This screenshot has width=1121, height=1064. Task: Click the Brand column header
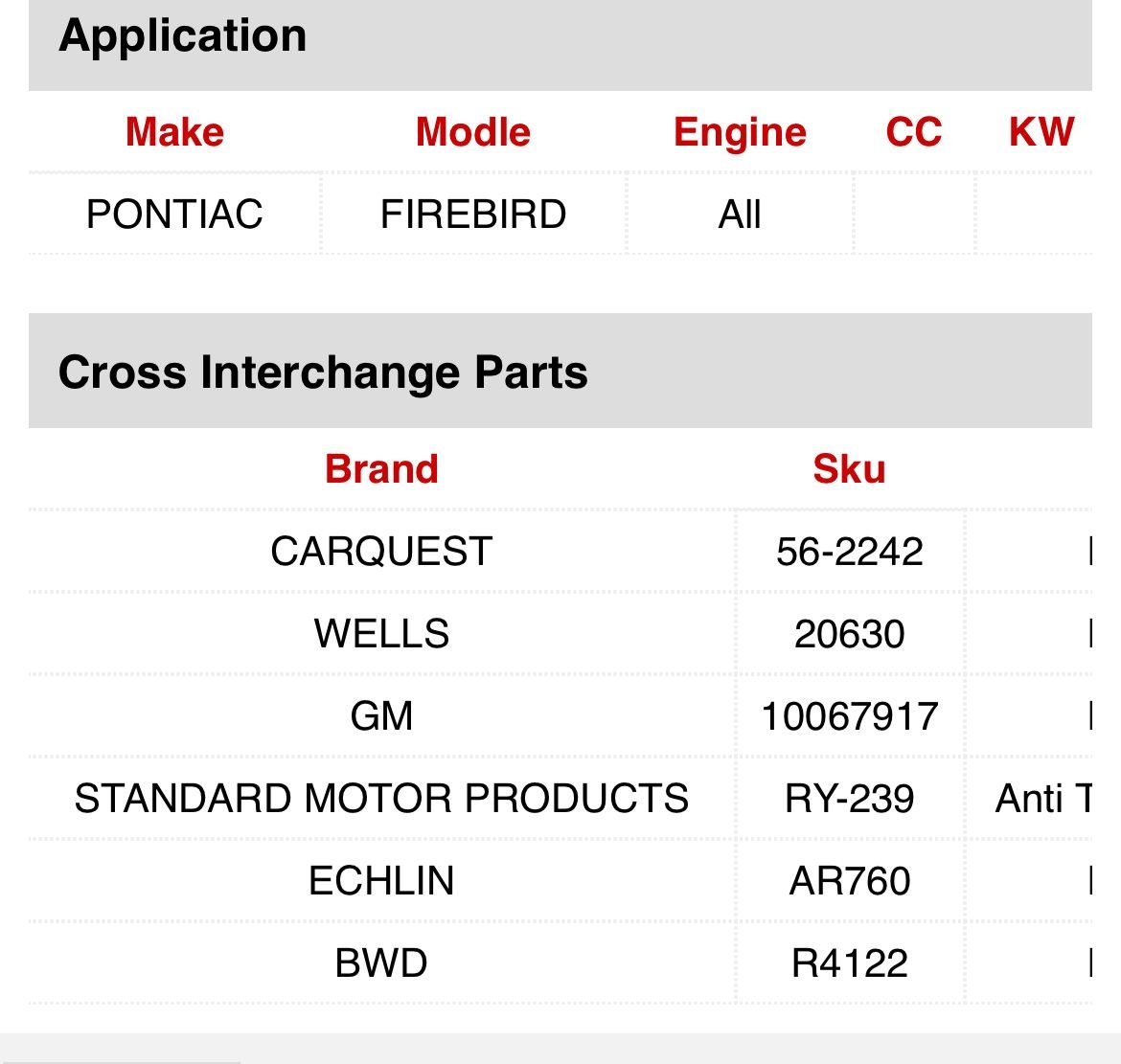381,469
